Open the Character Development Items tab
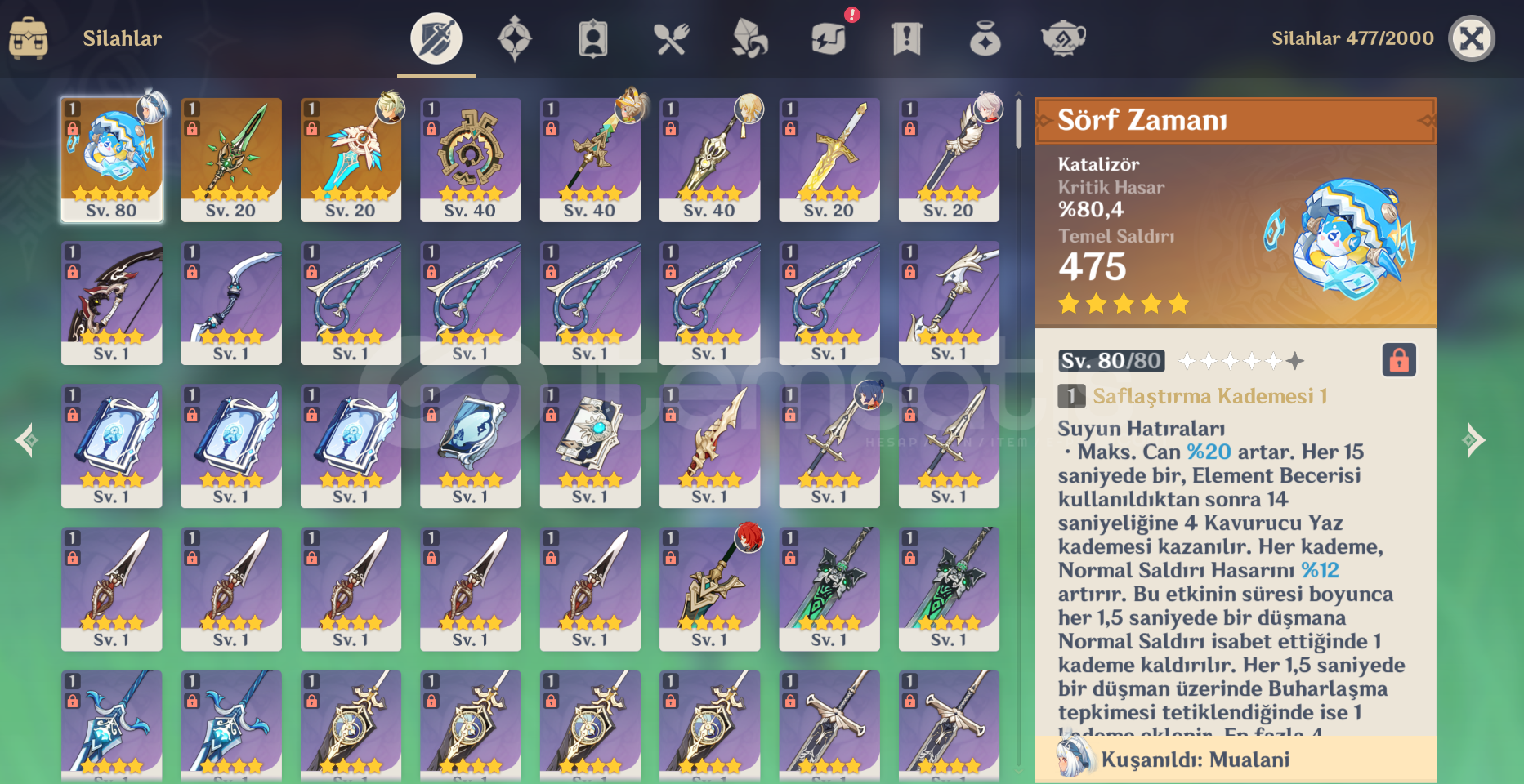This screenshot has width=1524, height=784. pyautogui.click(x=593, y=38)
